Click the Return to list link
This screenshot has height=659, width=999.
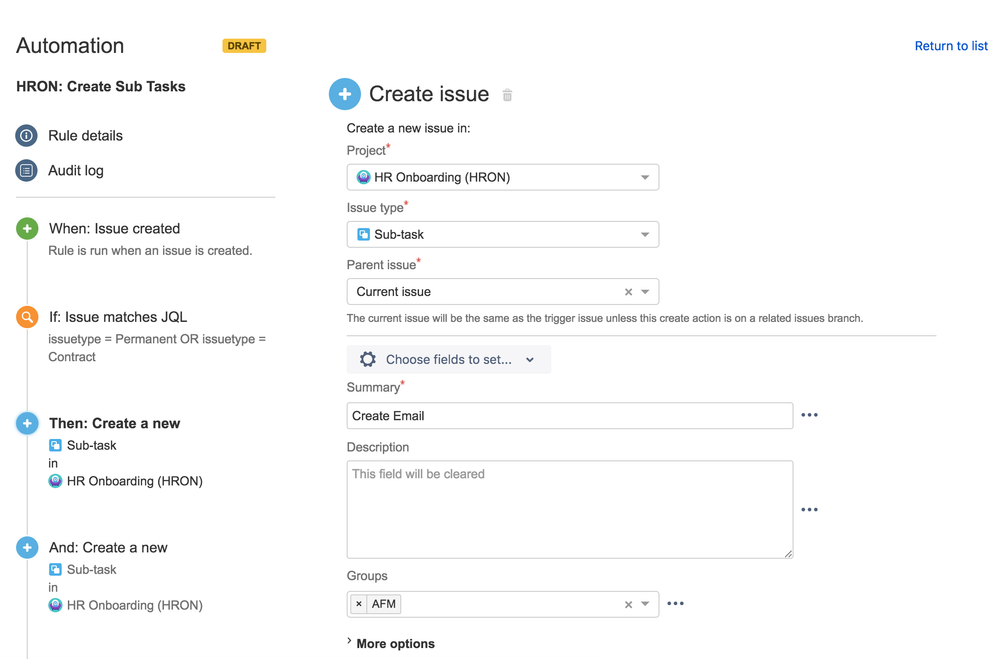click(x=951, y=46)
